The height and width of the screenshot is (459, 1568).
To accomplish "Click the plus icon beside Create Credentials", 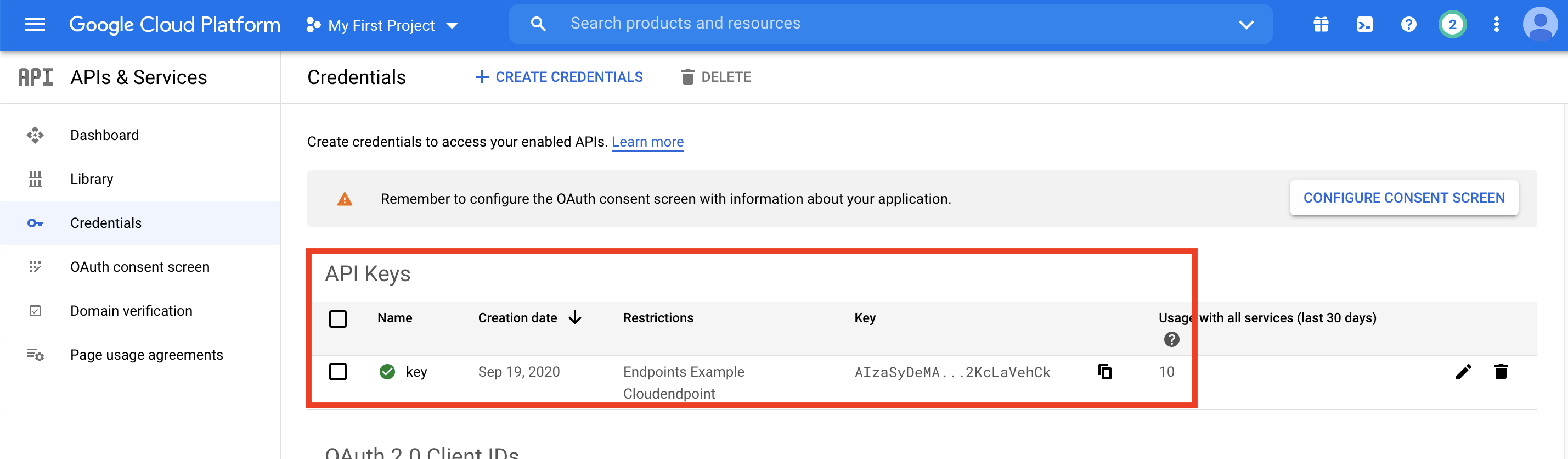I will [482, 77].
